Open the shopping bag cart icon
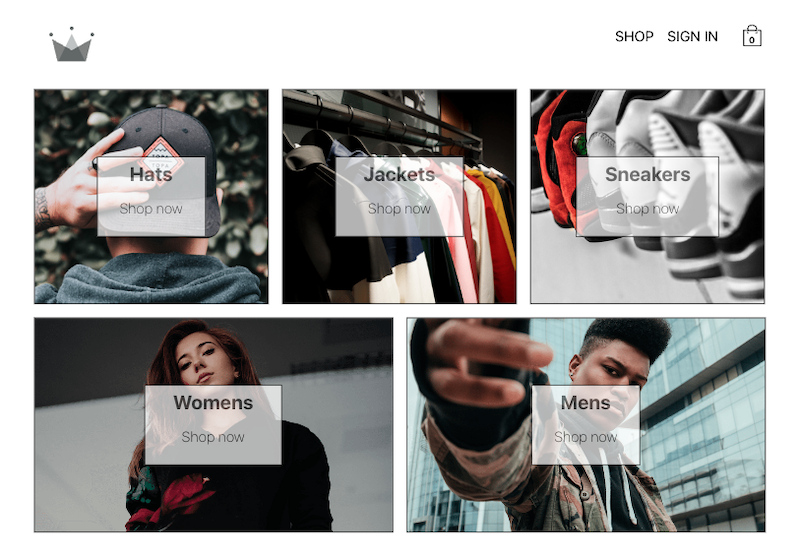The width and height of the screenshot is (800, 556). 752,36
